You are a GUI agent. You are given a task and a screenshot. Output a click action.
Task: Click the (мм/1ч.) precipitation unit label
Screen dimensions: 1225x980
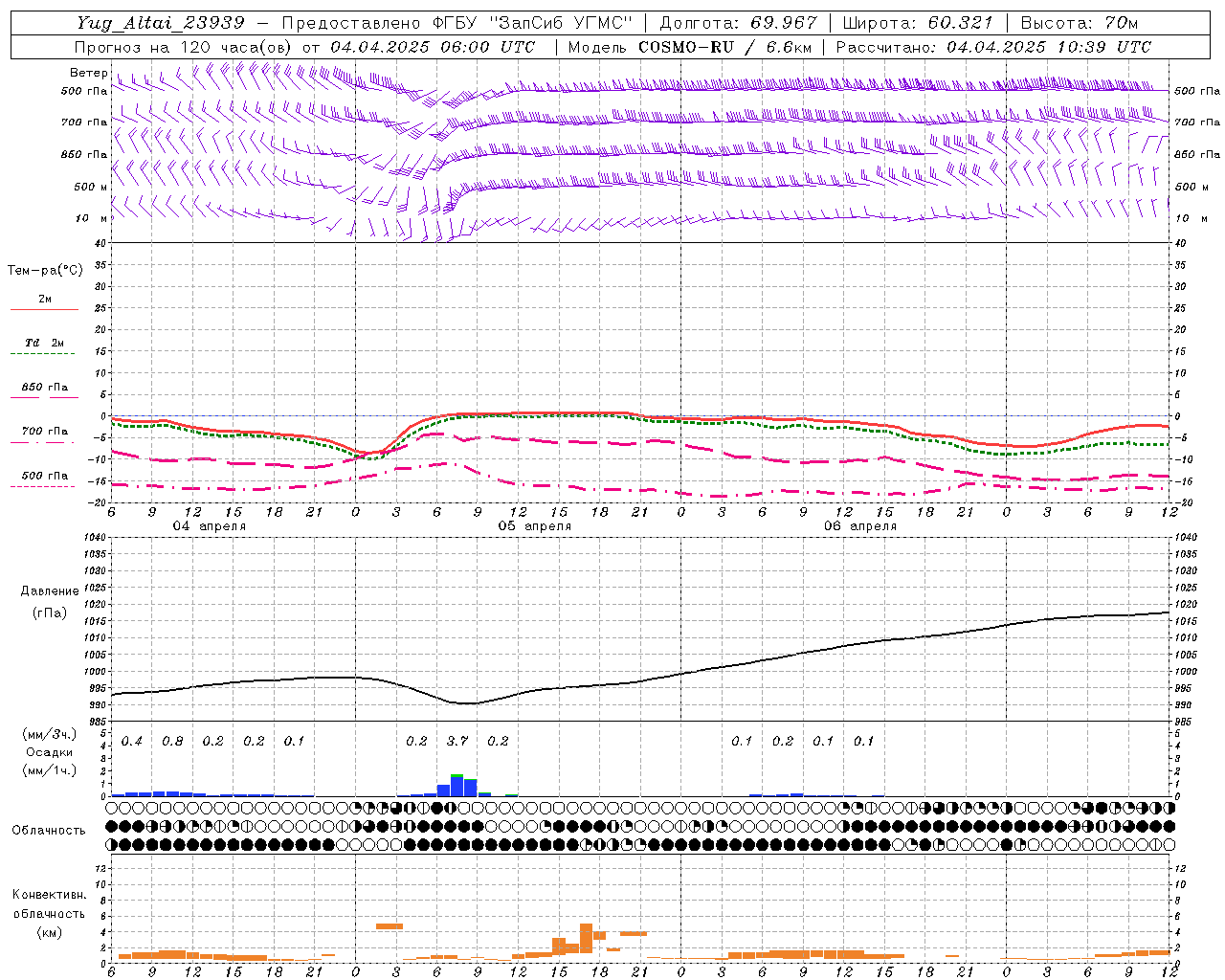point(48,769)
